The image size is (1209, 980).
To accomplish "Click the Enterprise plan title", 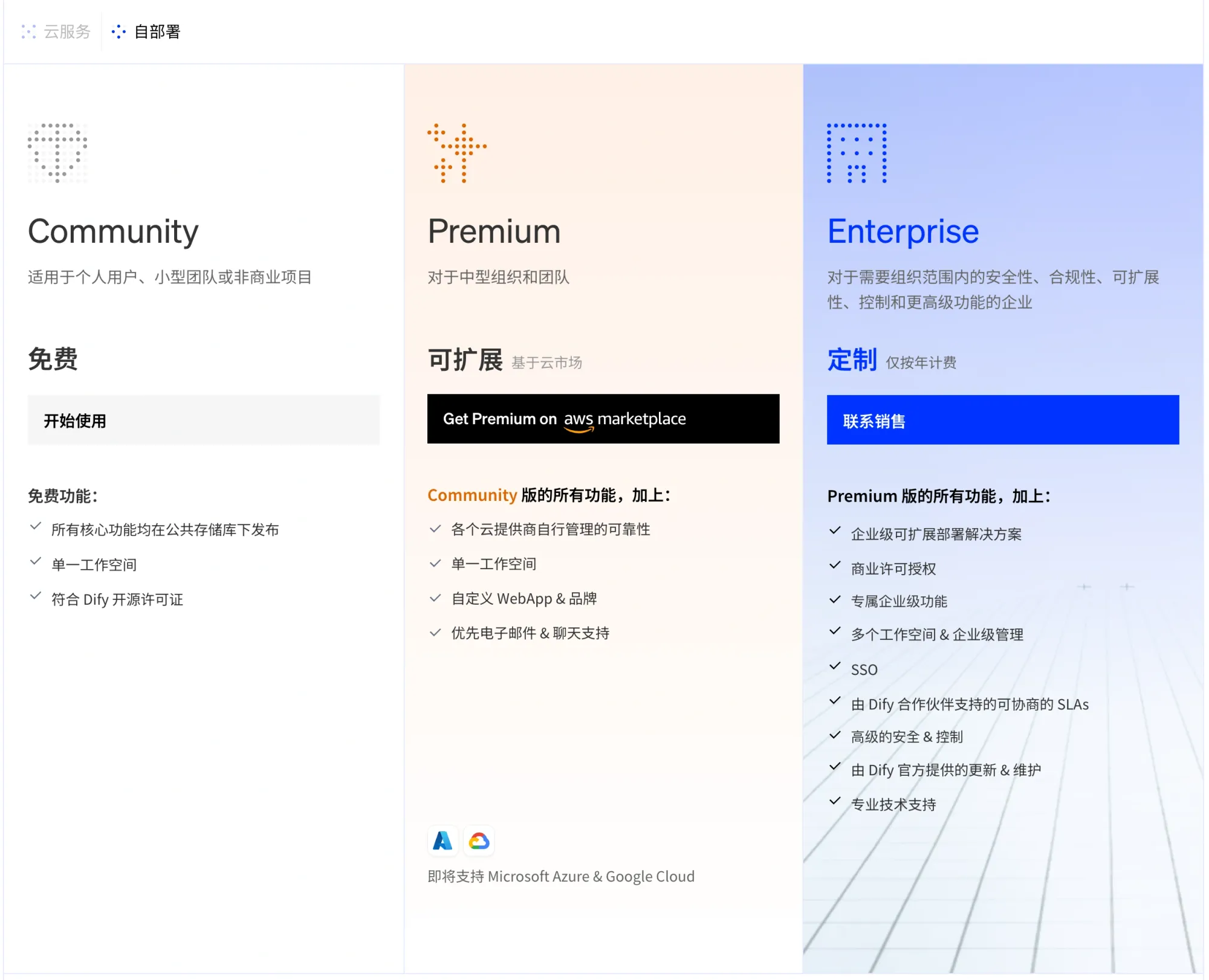I will click(903, 232).
